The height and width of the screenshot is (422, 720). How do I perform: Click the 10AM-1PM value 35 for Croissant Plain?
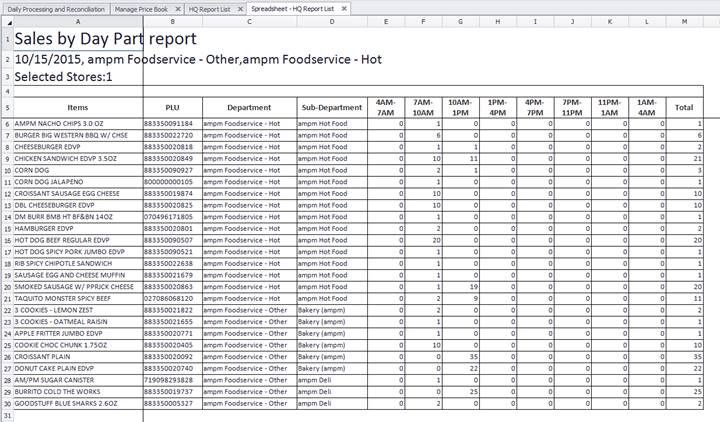pos(460,357)
